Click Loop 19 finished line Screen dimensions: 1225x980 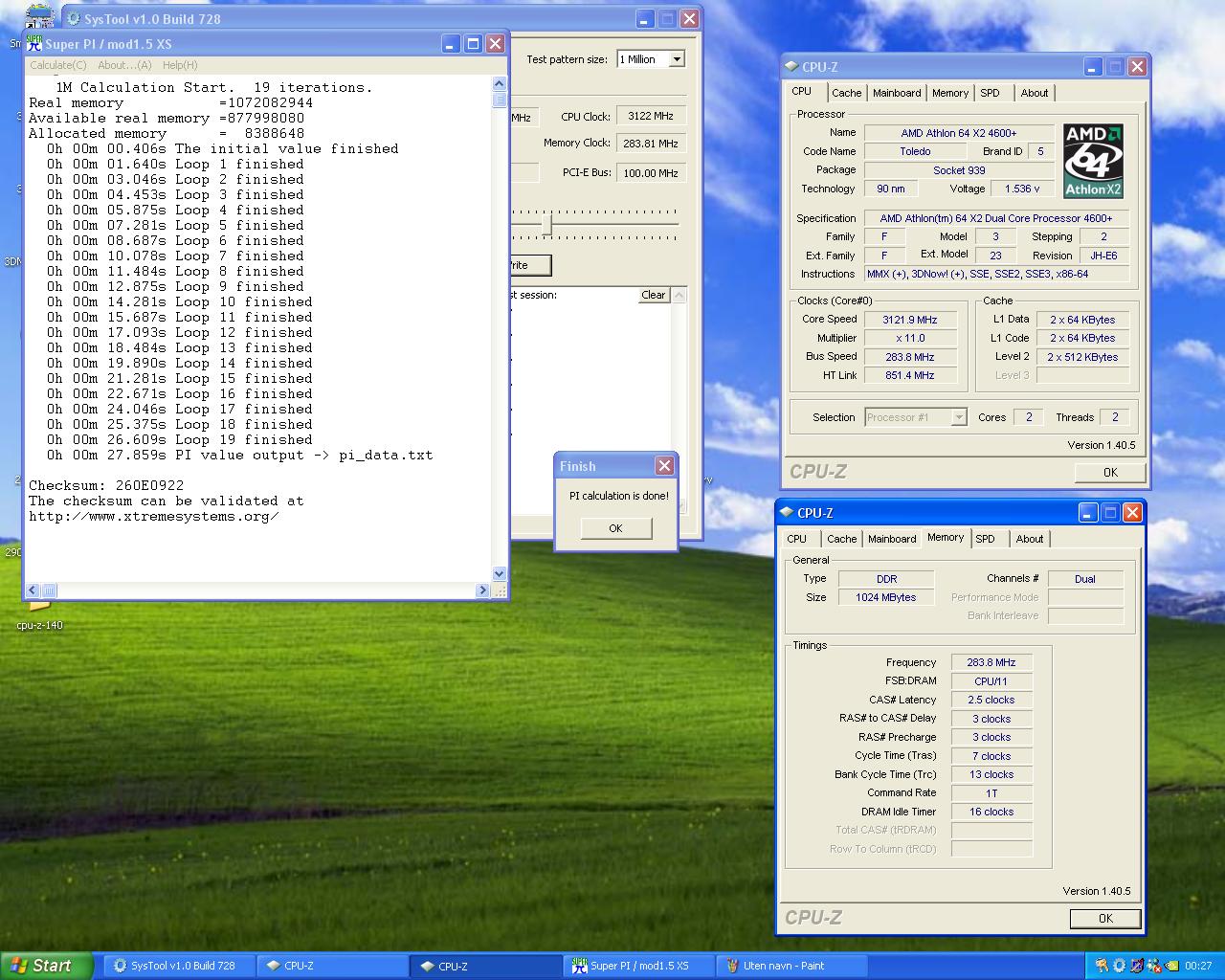pyautogui.click(x=180, y=439)
